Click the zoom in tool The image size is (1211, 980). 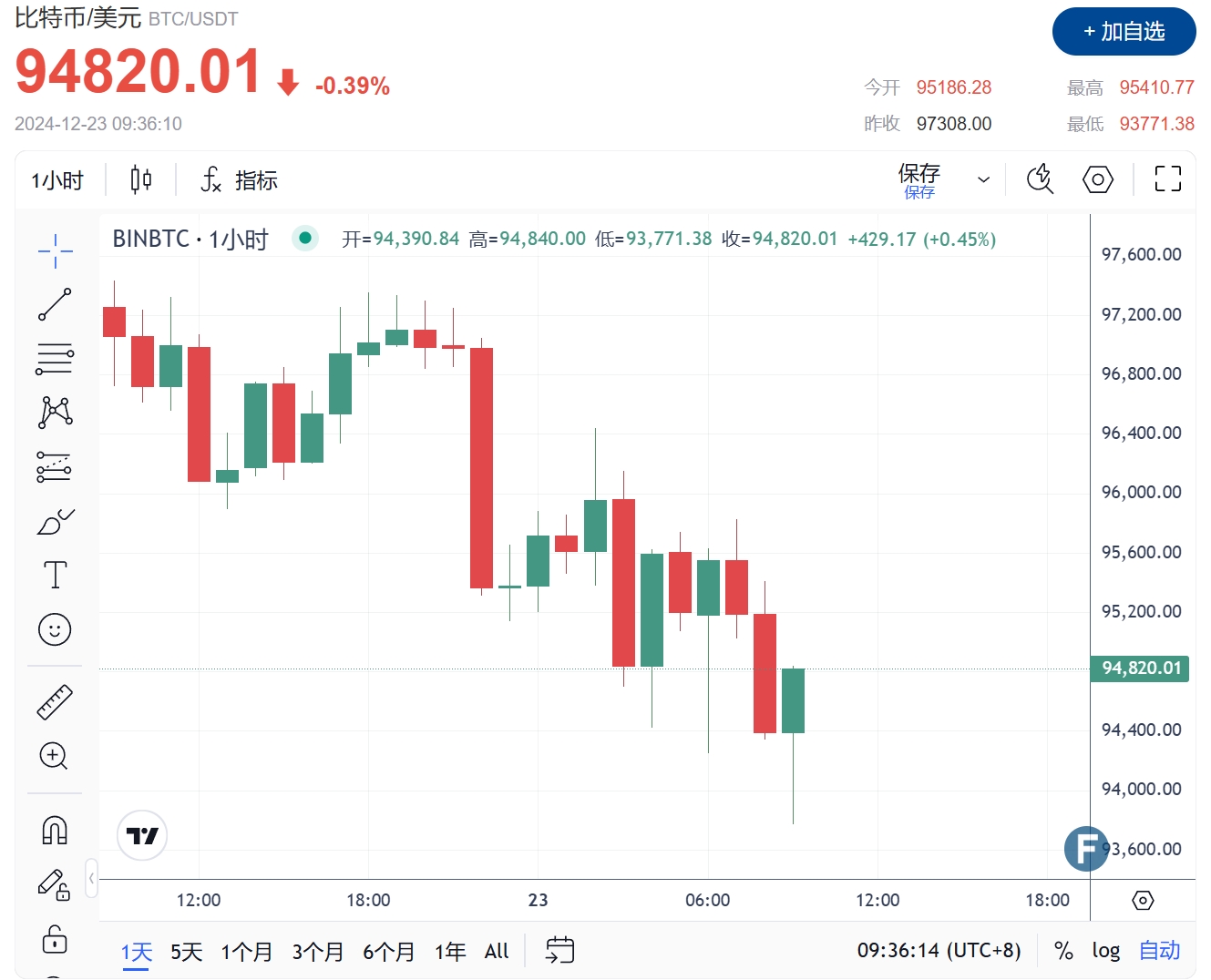(54, 756)
